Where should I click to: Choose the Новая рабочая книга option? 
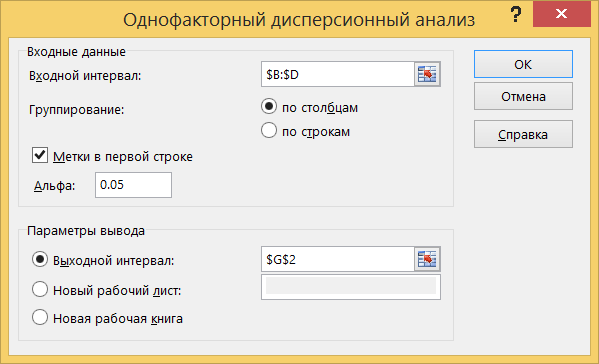(x=40, y=317)
